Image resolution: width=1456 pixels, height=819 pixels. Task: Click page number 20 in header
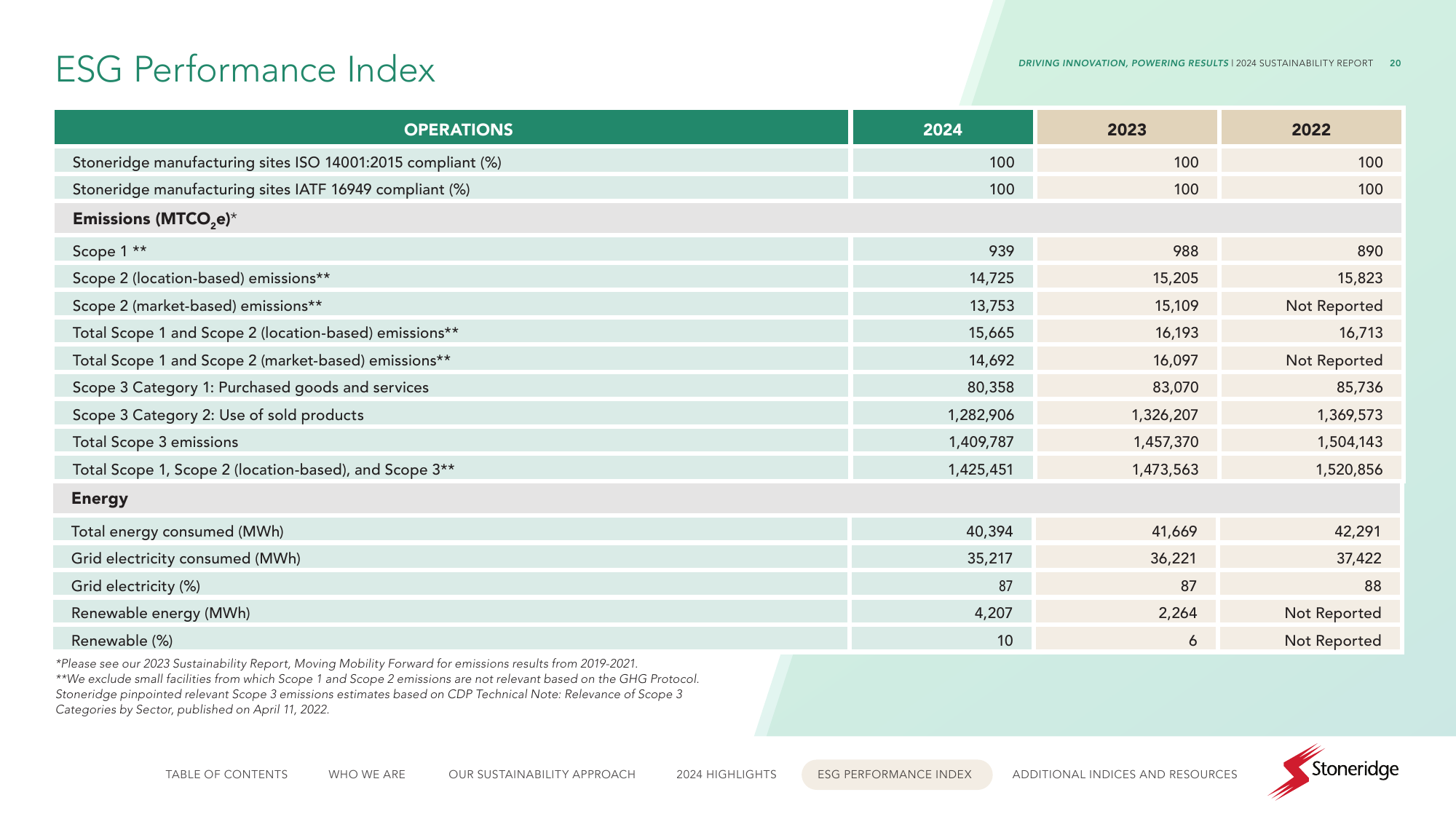click(1395, 63)
